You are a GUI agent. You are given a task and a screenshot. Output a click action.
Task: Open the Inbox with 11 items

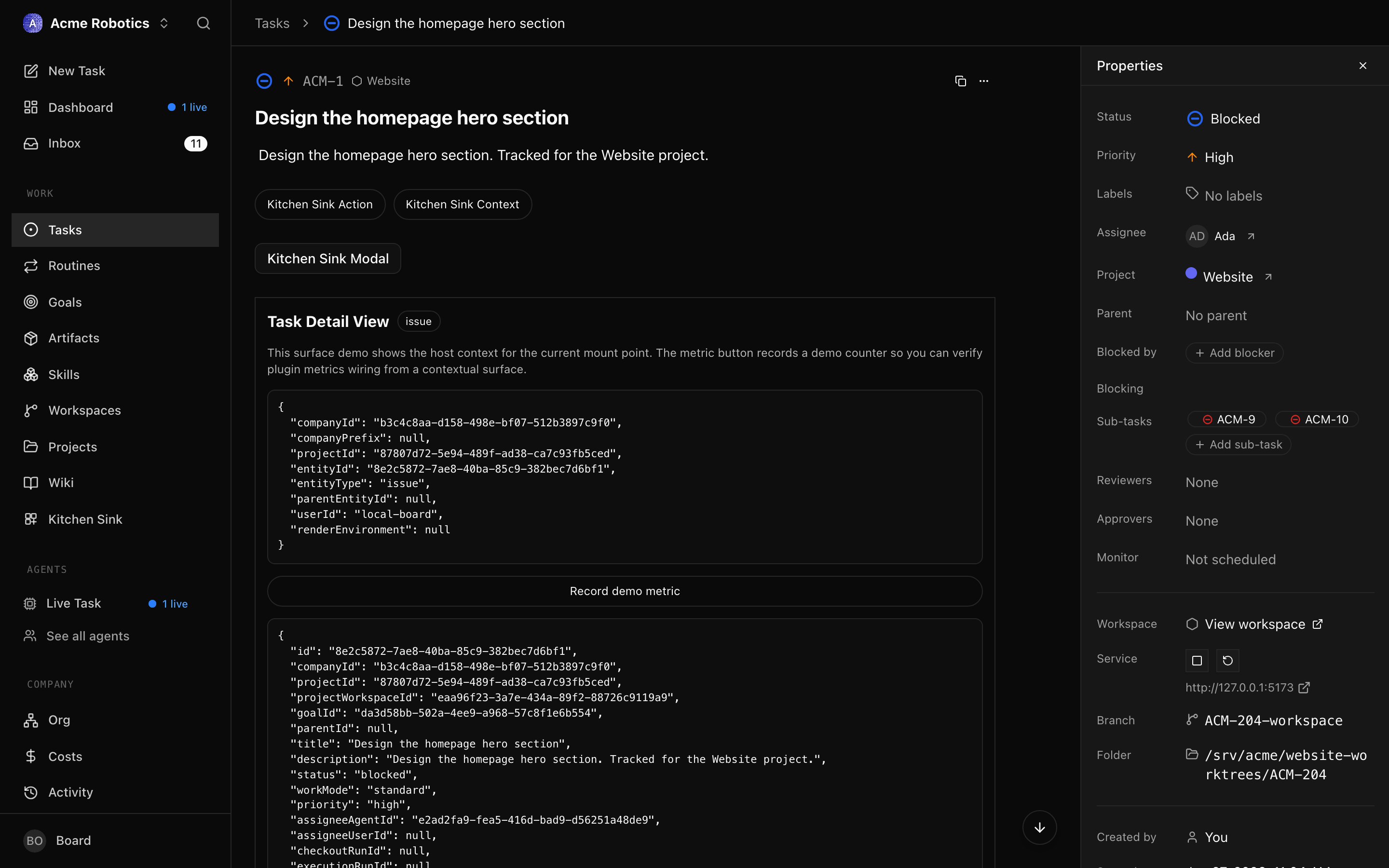(x=115, y=143)
